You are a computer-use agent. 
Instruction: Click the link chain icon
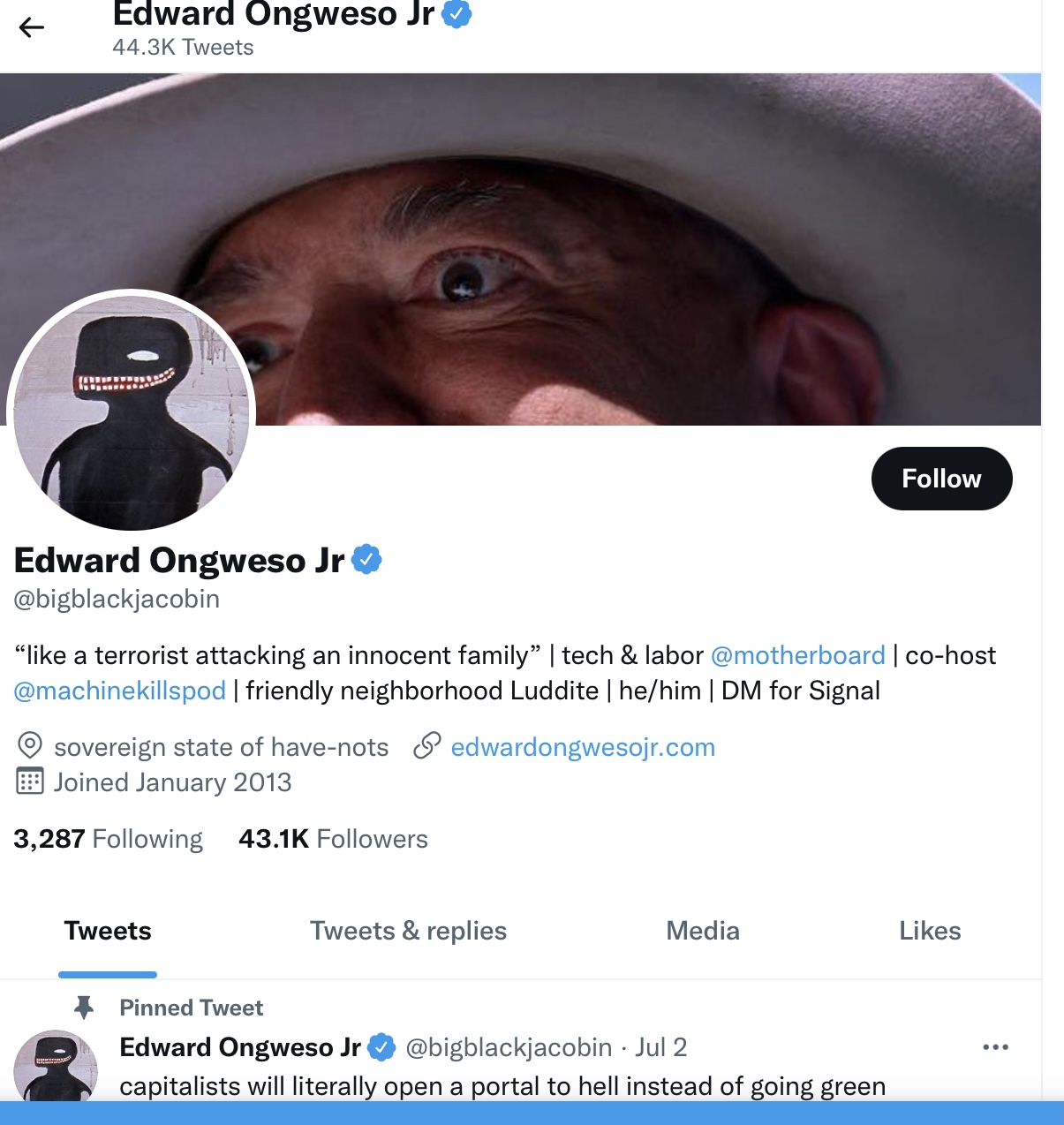tap(427, 746)
